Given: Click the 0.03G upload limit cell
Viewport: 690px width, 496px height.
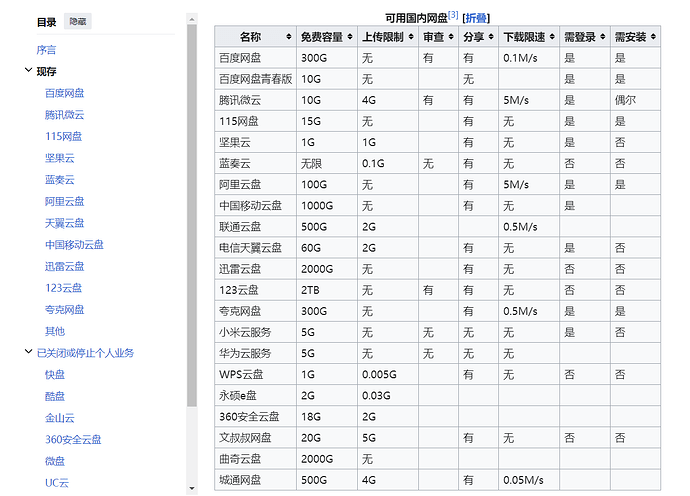Looking at the screenshot, I should 388,396.
